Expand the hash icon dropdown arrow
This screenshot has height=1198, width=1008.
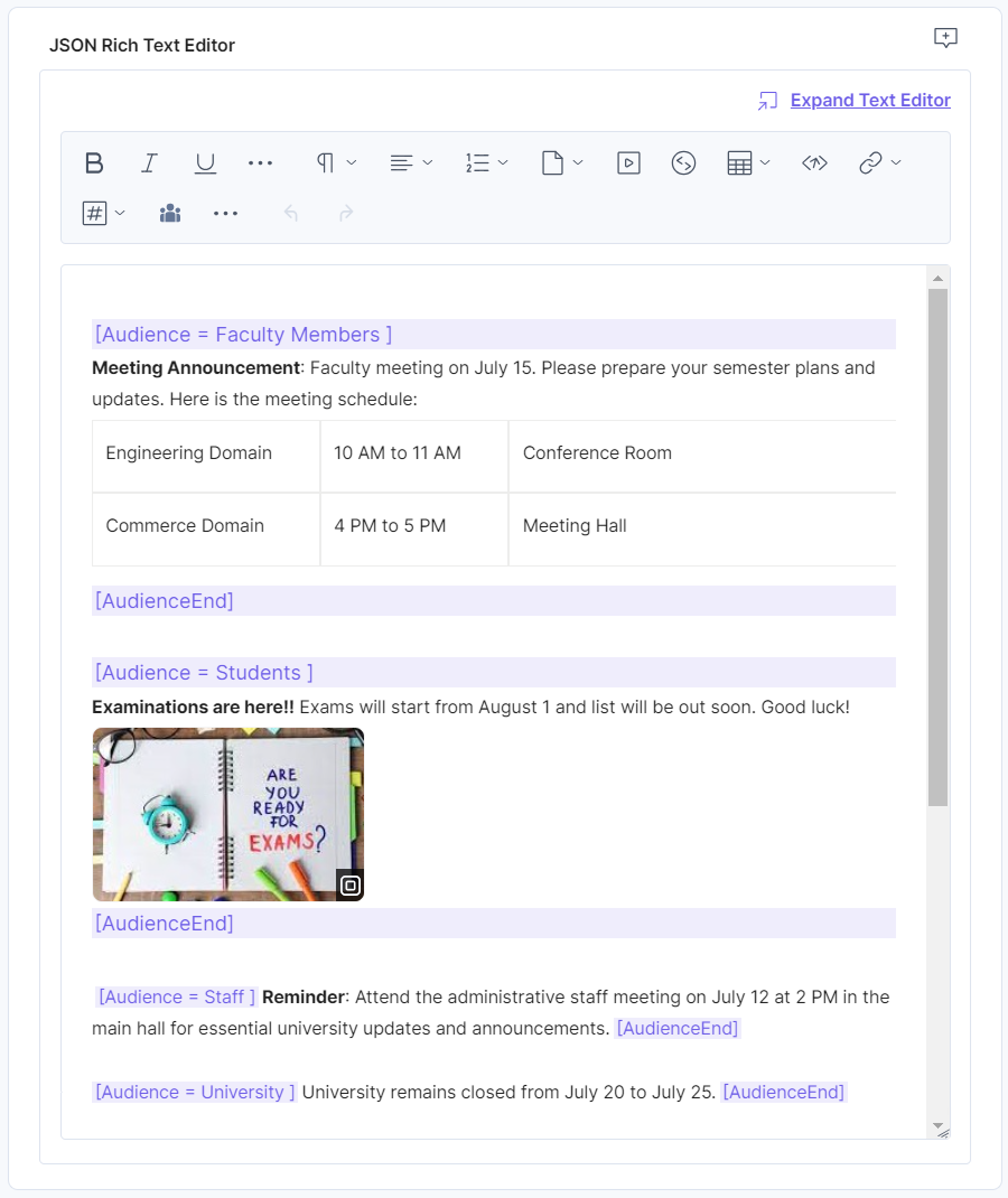[x=120, y=213]
